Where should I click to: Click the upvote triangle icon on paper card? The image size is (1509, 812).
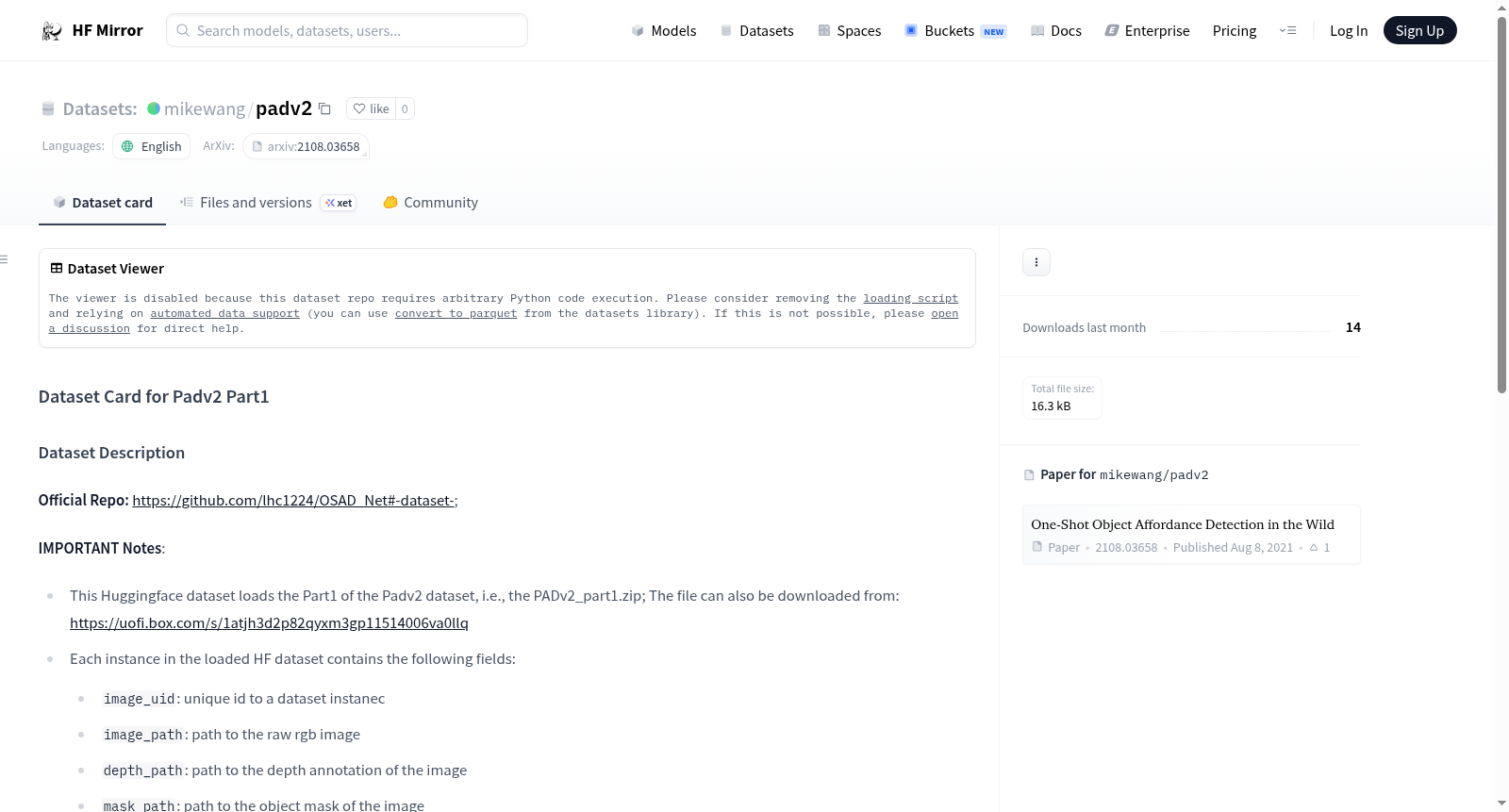tap(1314, 547)
